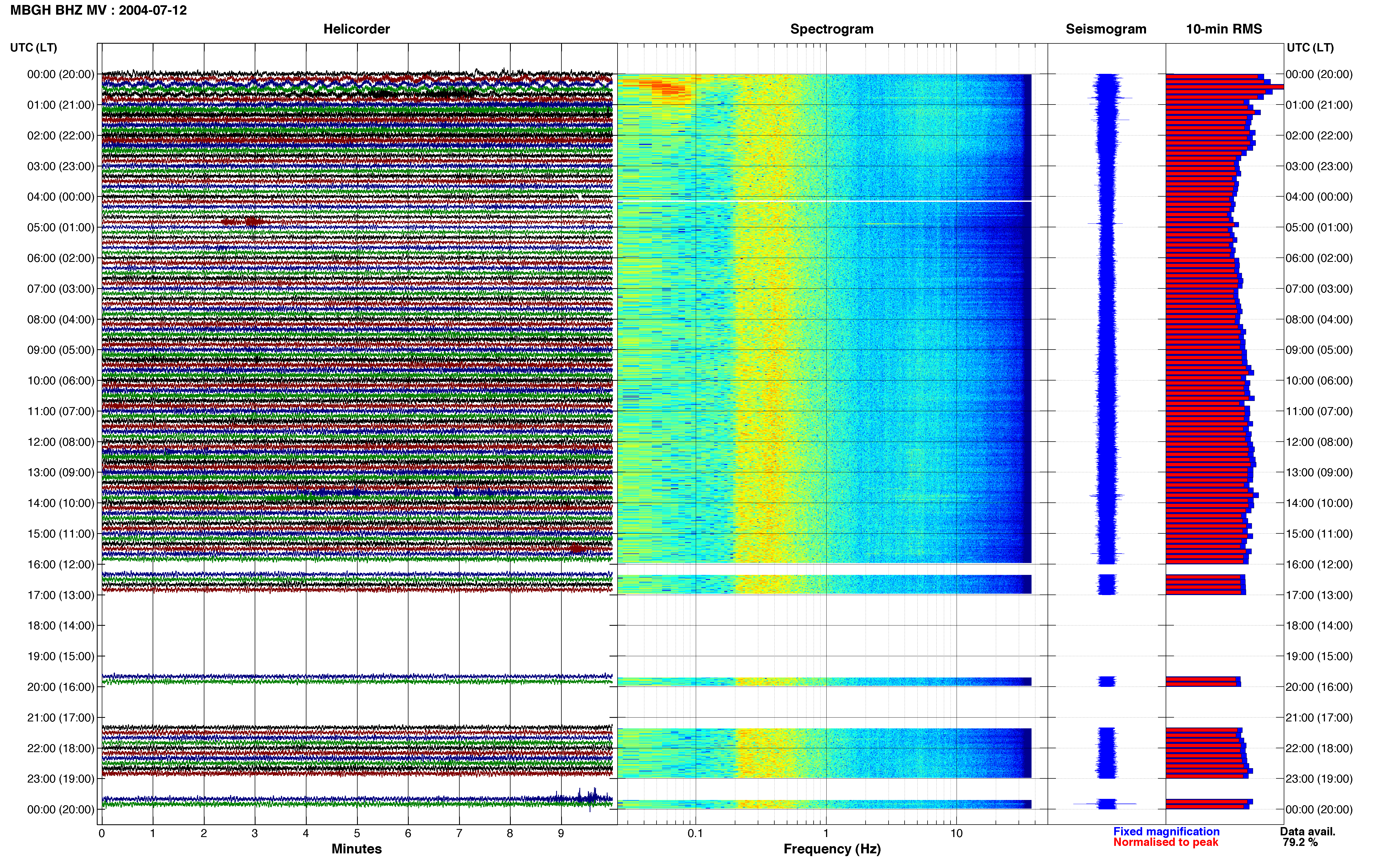Click left time label '05:00 (01:00)'

pyautogui.click(x=61, y=227)
